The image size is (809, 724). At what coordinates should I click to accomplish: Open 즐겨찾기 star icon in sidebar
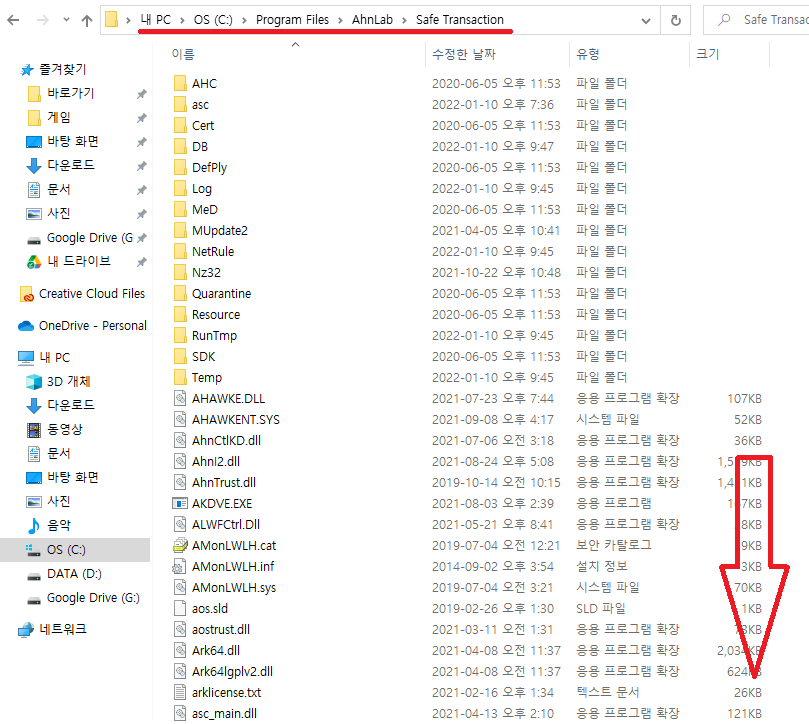click(26, 70)
